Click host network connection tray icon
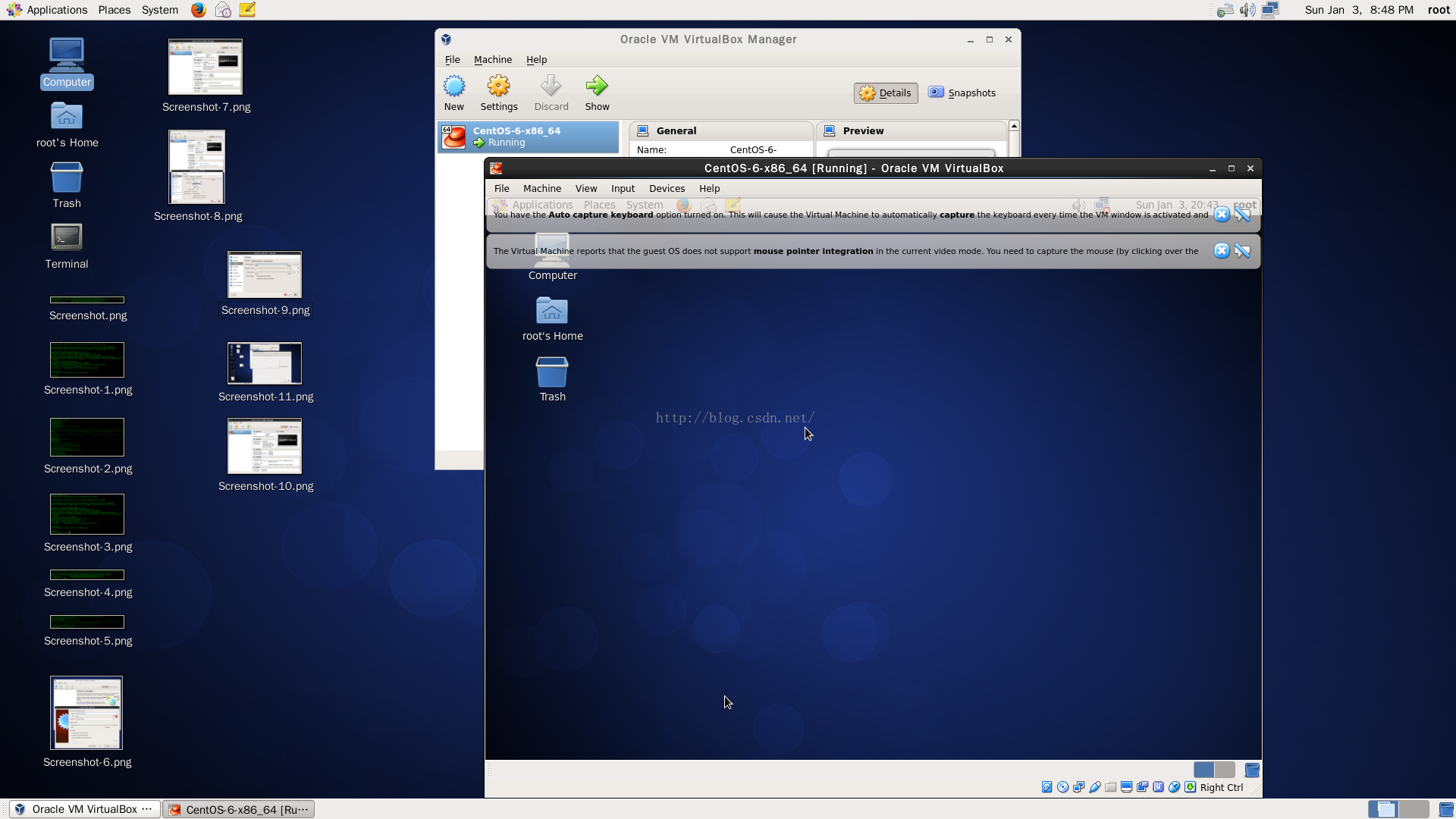Screen dimensions: 1456x819 pyautogui.click(x=1271, y=10)
